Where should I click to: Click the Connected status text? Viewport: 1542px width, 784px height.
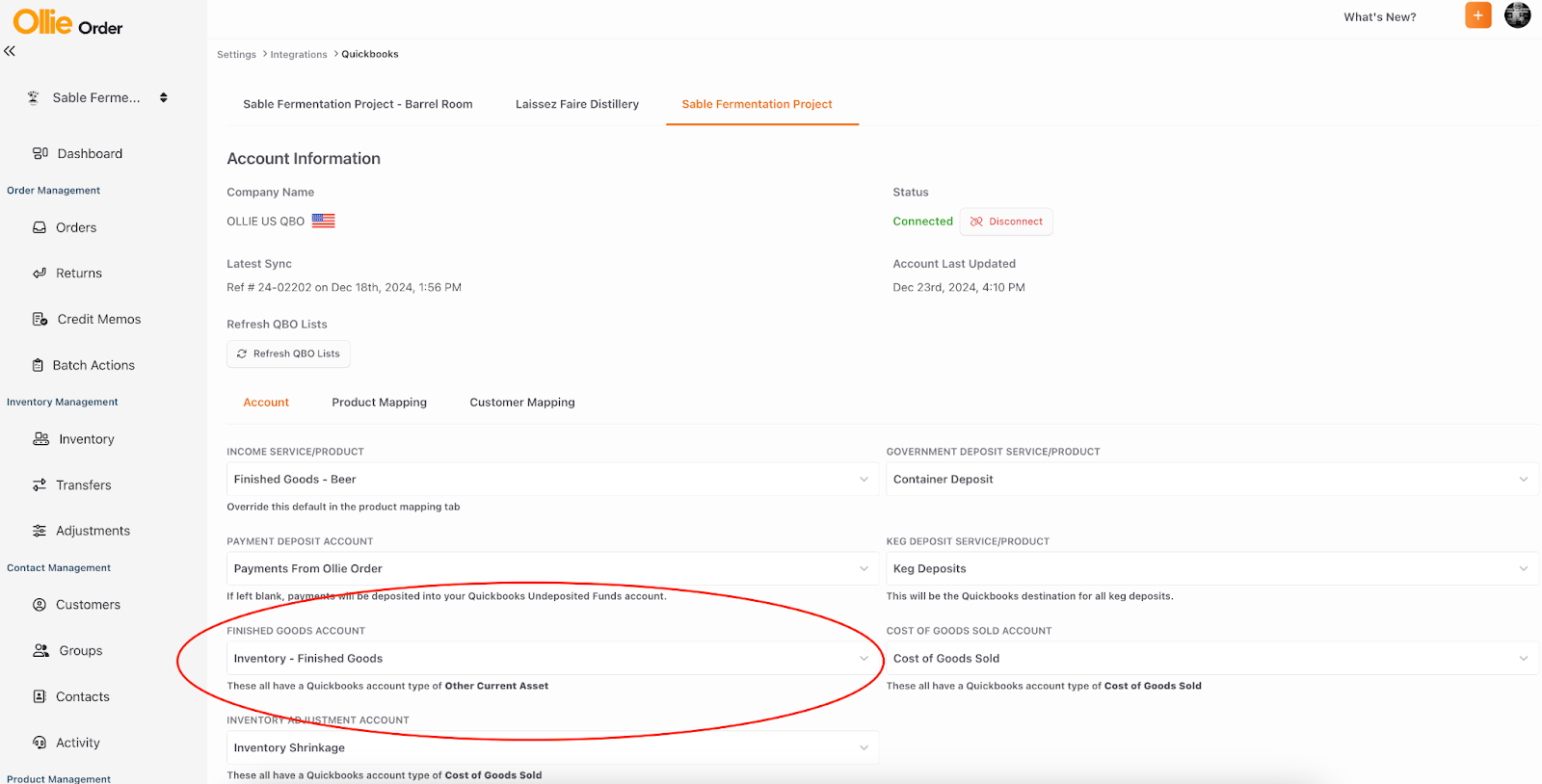coord(922,222)
